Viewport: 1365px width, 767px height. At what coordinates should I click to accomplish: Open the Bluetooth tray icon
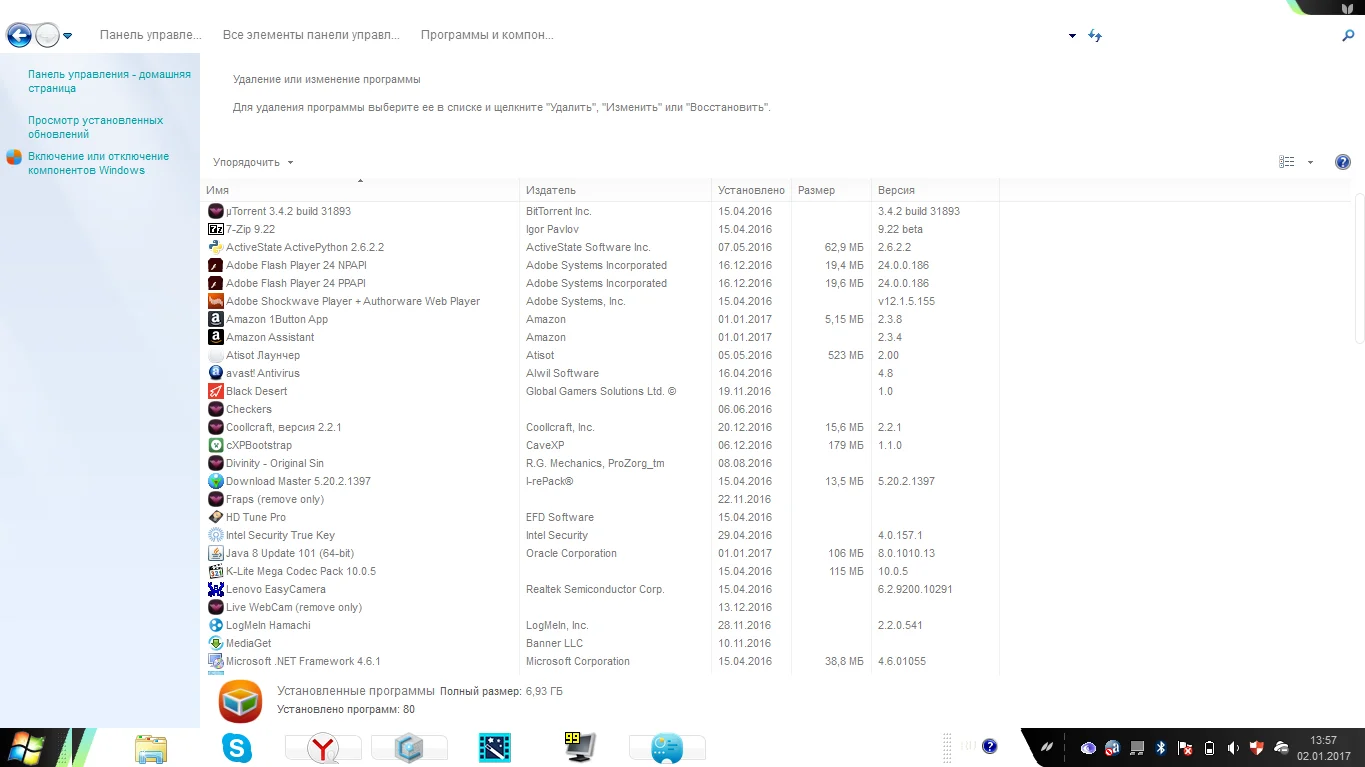point(1161,748)
